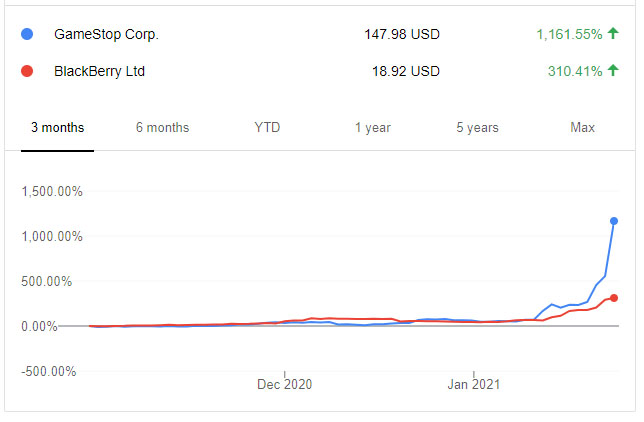Click the 1,161.55% change value
644x422 pixels.
click(569, 34)
